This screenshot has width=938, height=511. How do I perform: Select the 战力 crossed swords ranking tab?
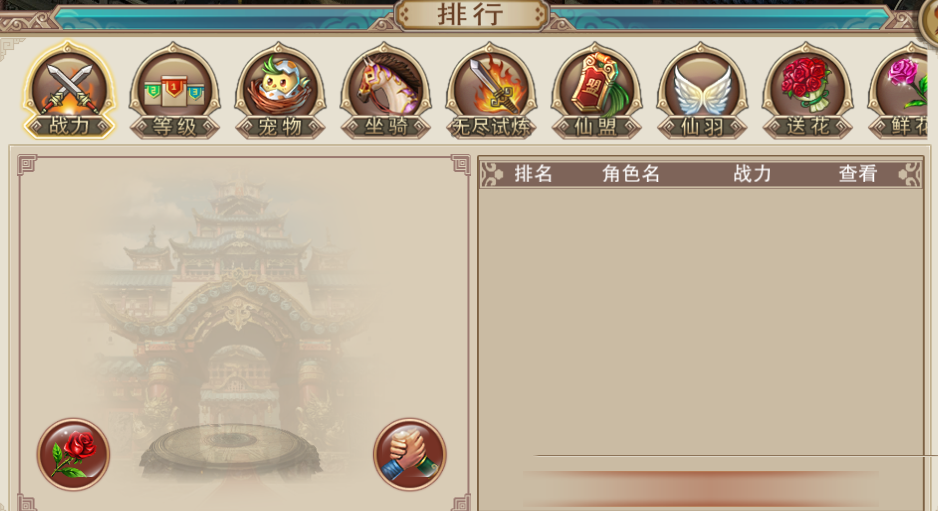pyautogui.click(x=69, y=90)
